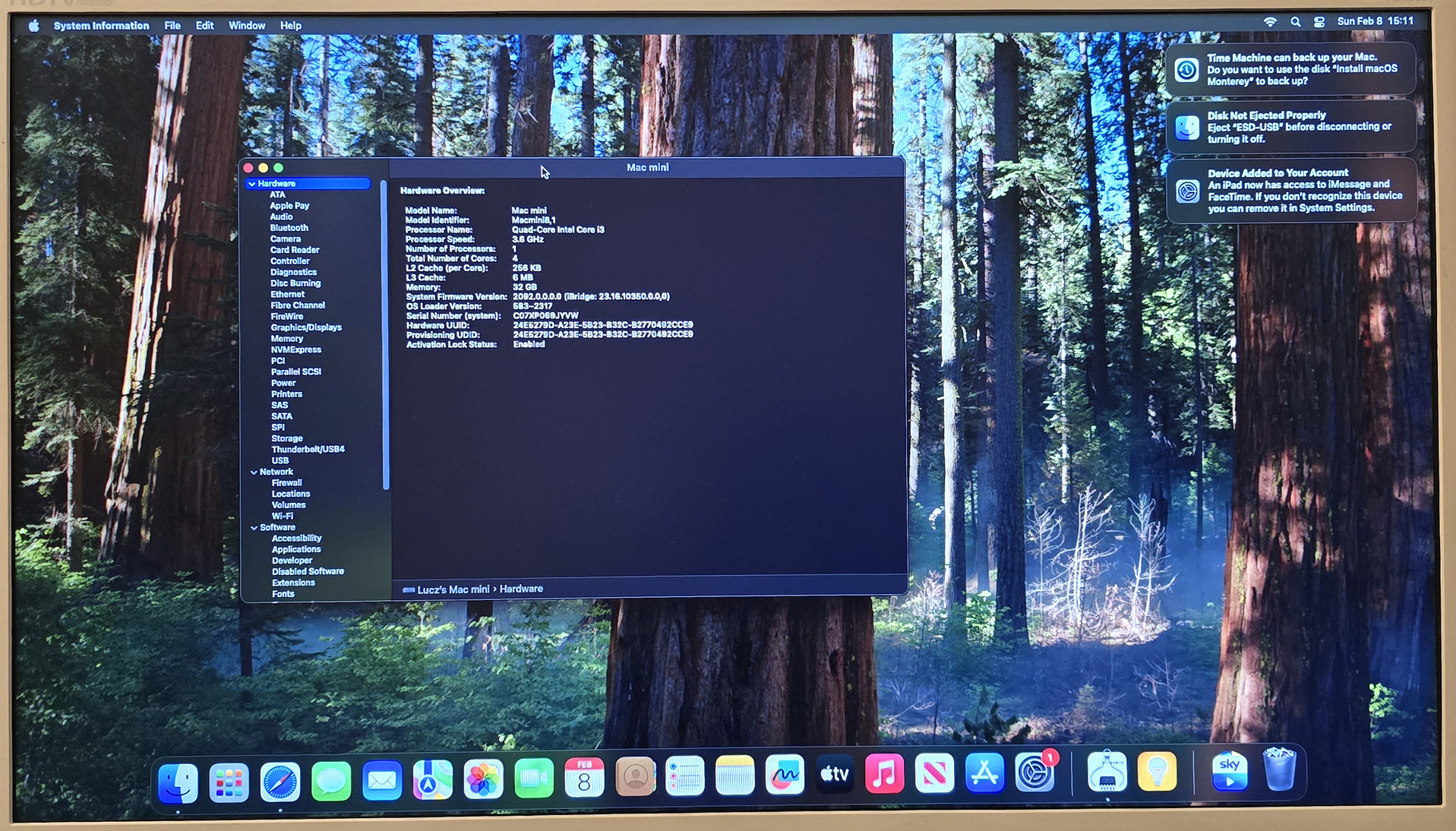The height and width of the screenshot is (831, 1456).
Task: Open the Sky item in the Dock
Action: pyautogui.click(x=1230, y=770)
